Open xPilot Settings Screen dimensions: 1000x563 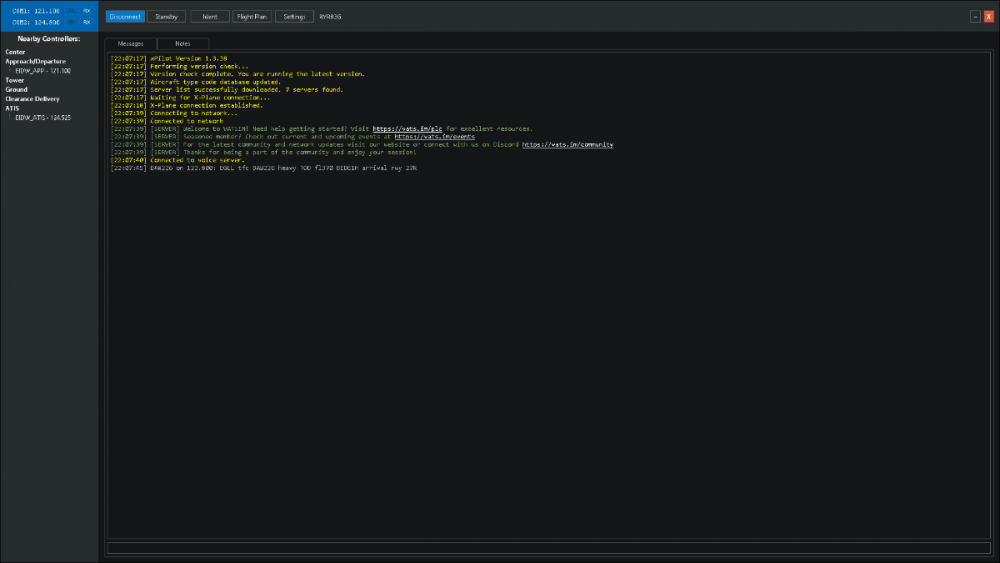click(294, 17)
